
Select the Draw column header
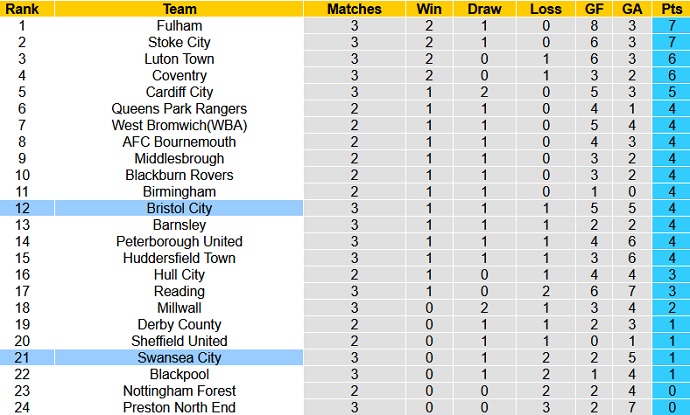(x=484, y=9)
